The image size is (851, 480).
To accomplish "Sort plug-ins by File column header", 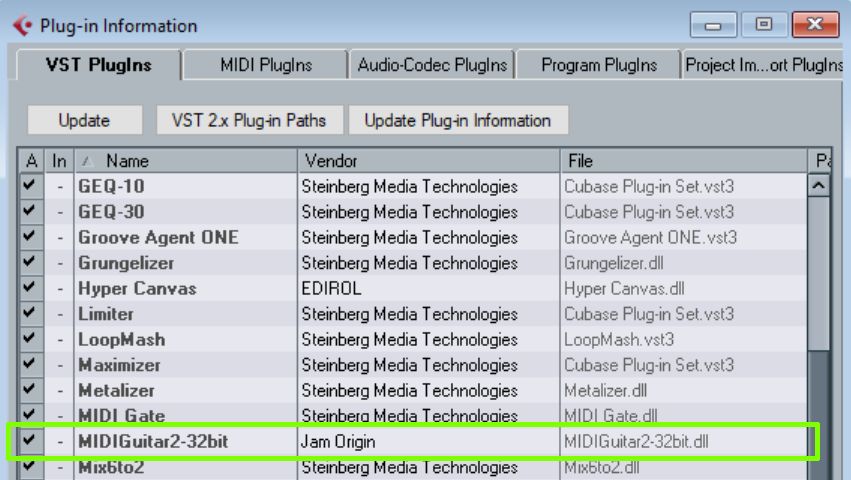I will pyautogui.click(x=683, y=160).
